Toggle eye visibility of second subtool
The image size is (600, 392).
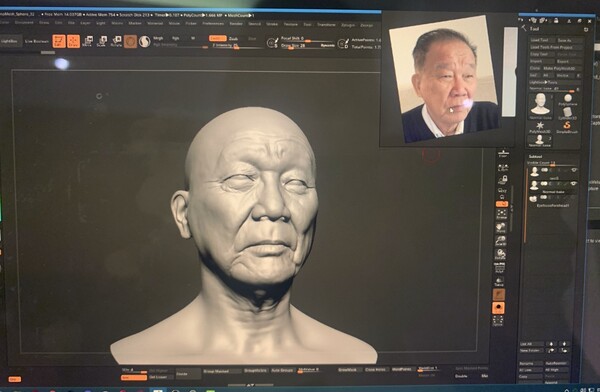574,184
